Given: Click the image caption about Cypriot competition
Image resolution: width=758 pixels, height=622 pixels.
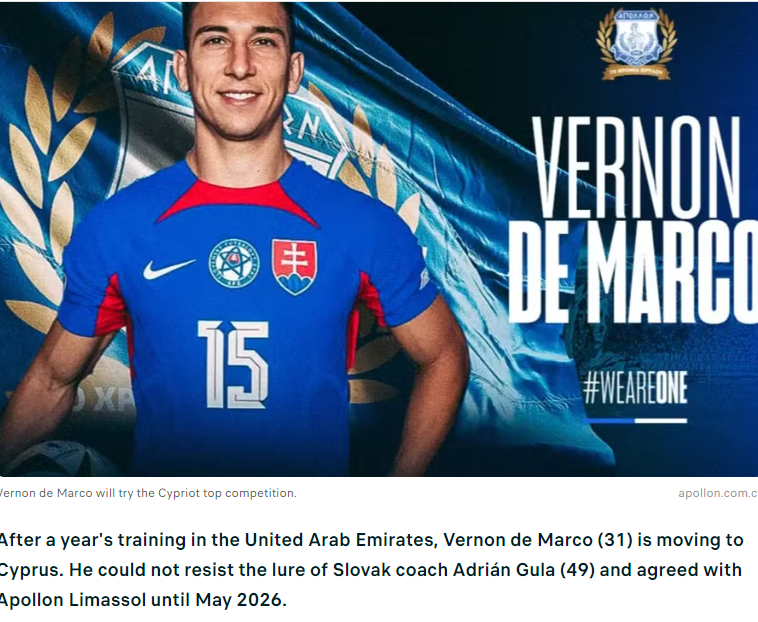Looking at the screenshot, I should point(146,493).
